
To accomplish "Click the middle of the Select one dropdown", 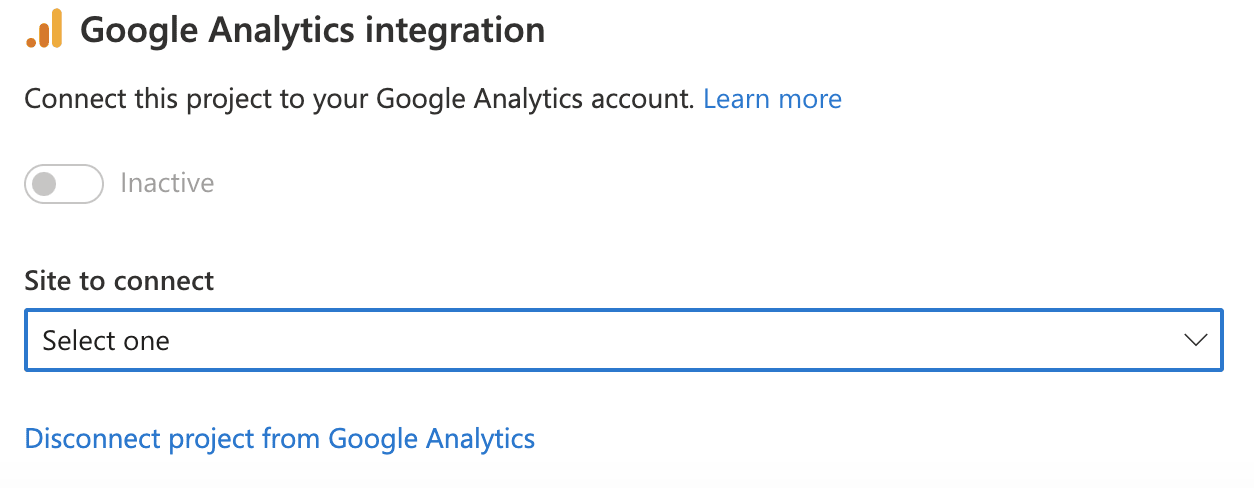I will coord(624,340).
